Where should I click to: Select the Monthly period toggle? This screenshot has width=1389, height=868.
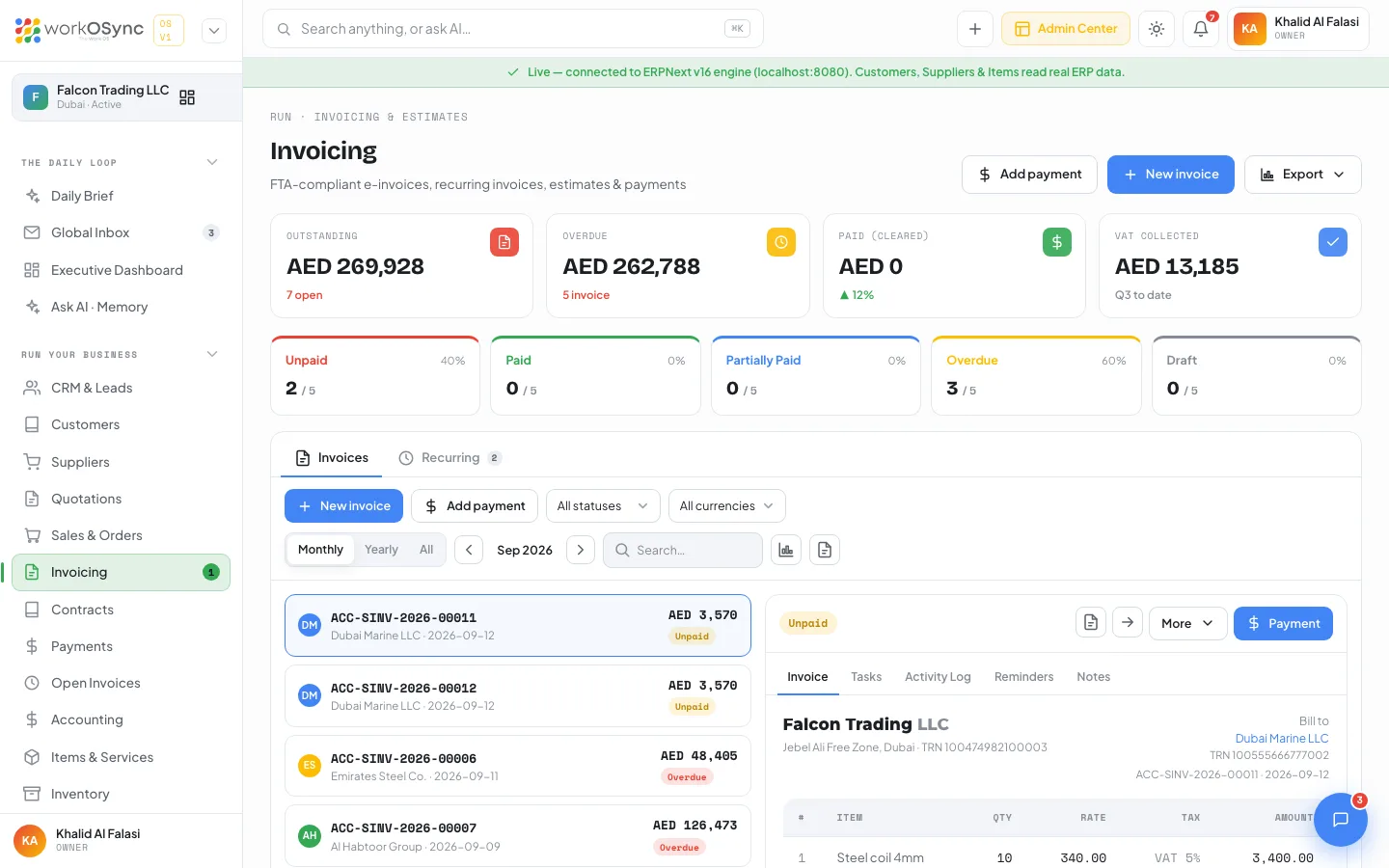pyautogui.click(x=320, y=550)
